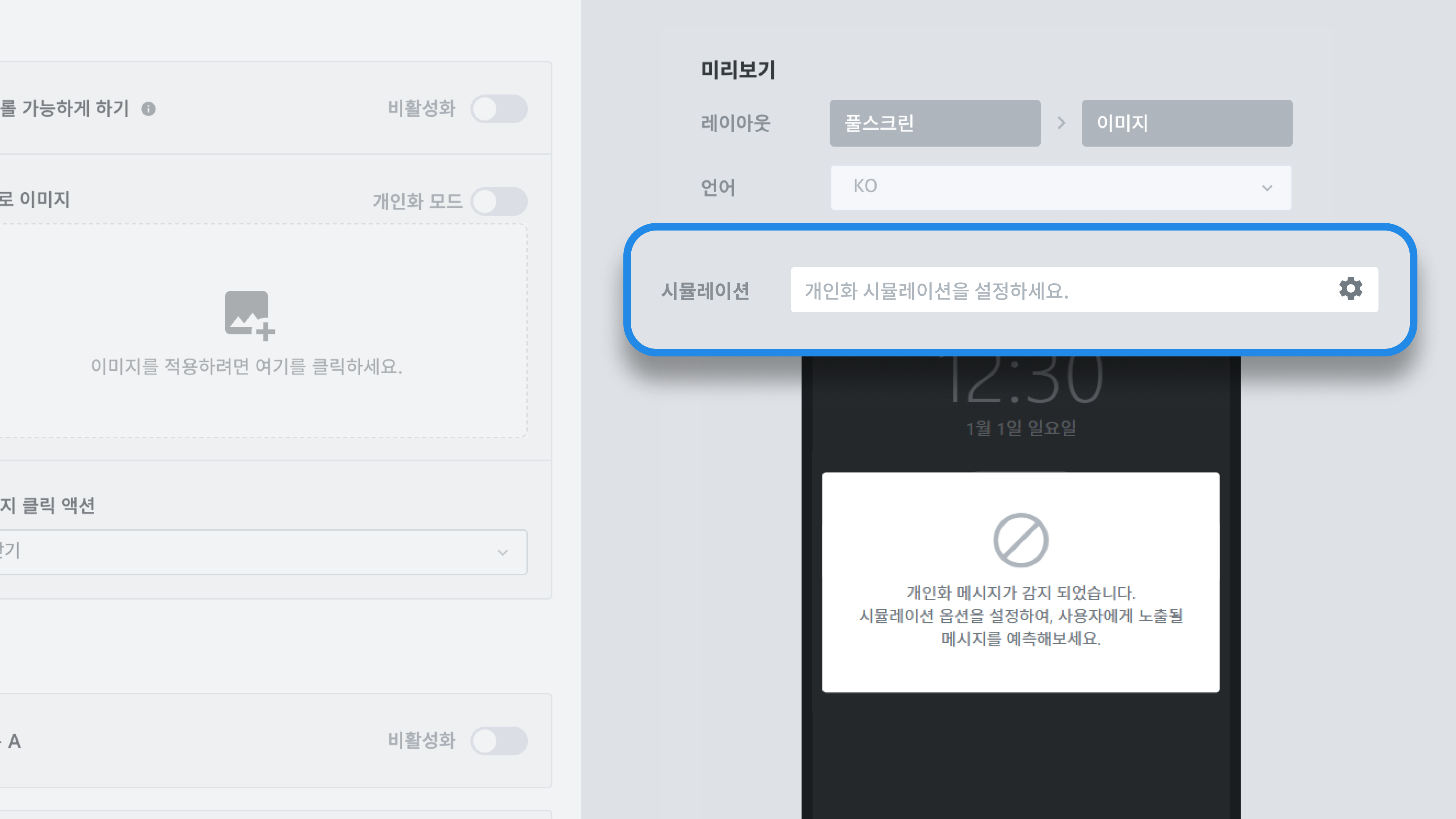
Task: Select the 풀스크린 layout button
Action: [x=934, y=123]
